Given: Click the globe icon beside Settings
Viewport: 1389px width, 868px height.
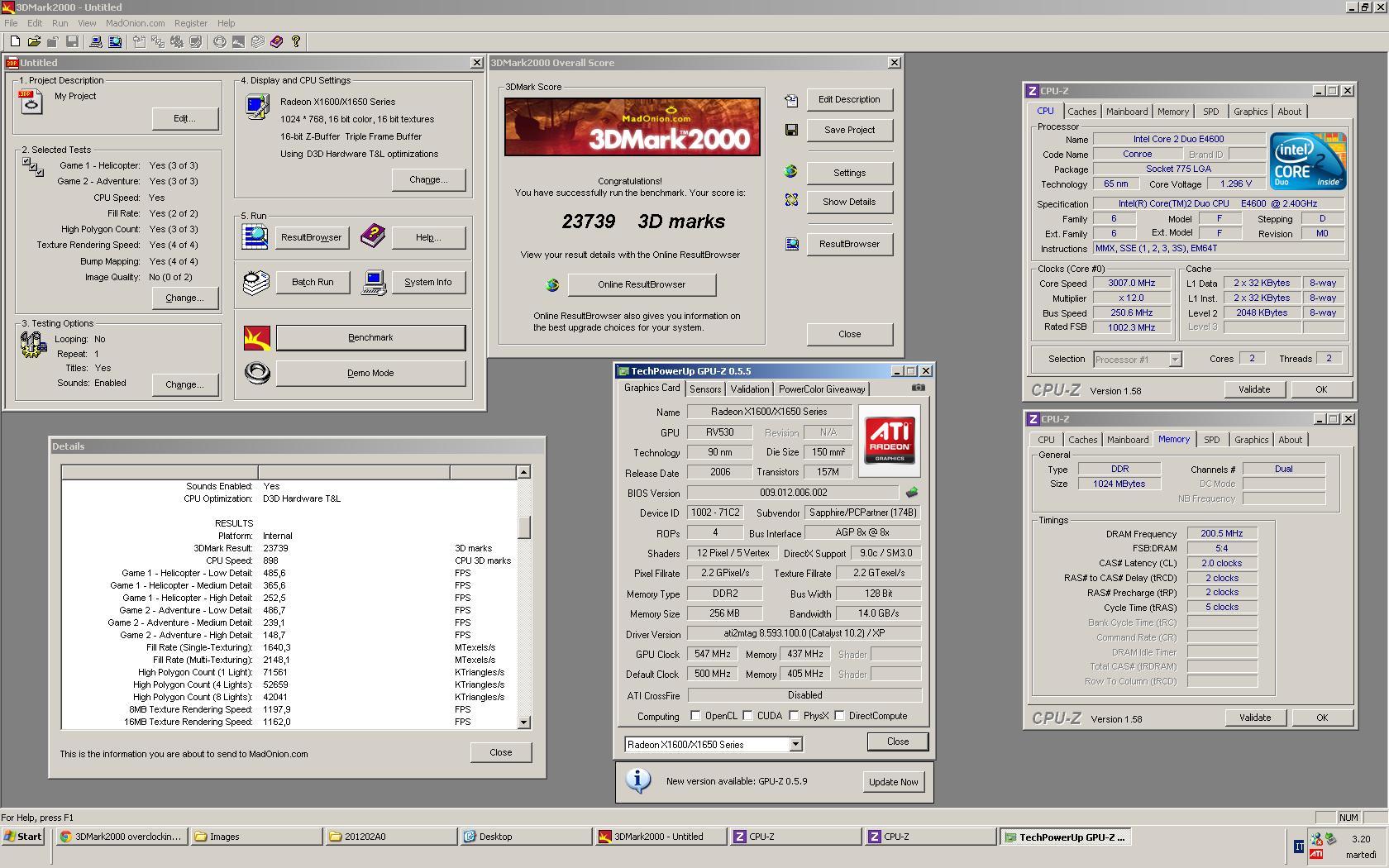Looking at the screenshot, I should pos(791,171).
